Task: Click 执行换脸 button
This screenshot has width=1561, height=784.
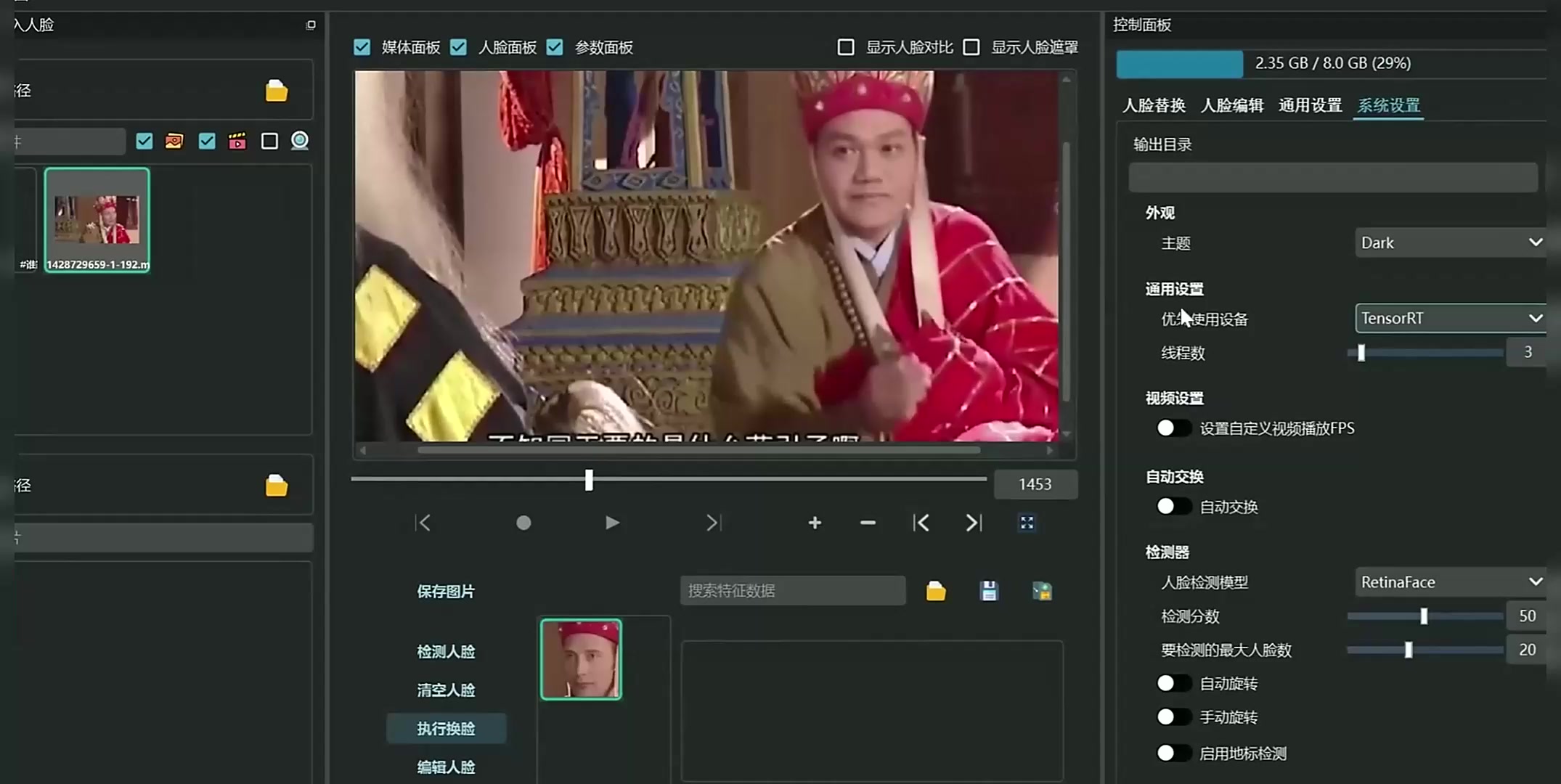Action: [446, 729]
